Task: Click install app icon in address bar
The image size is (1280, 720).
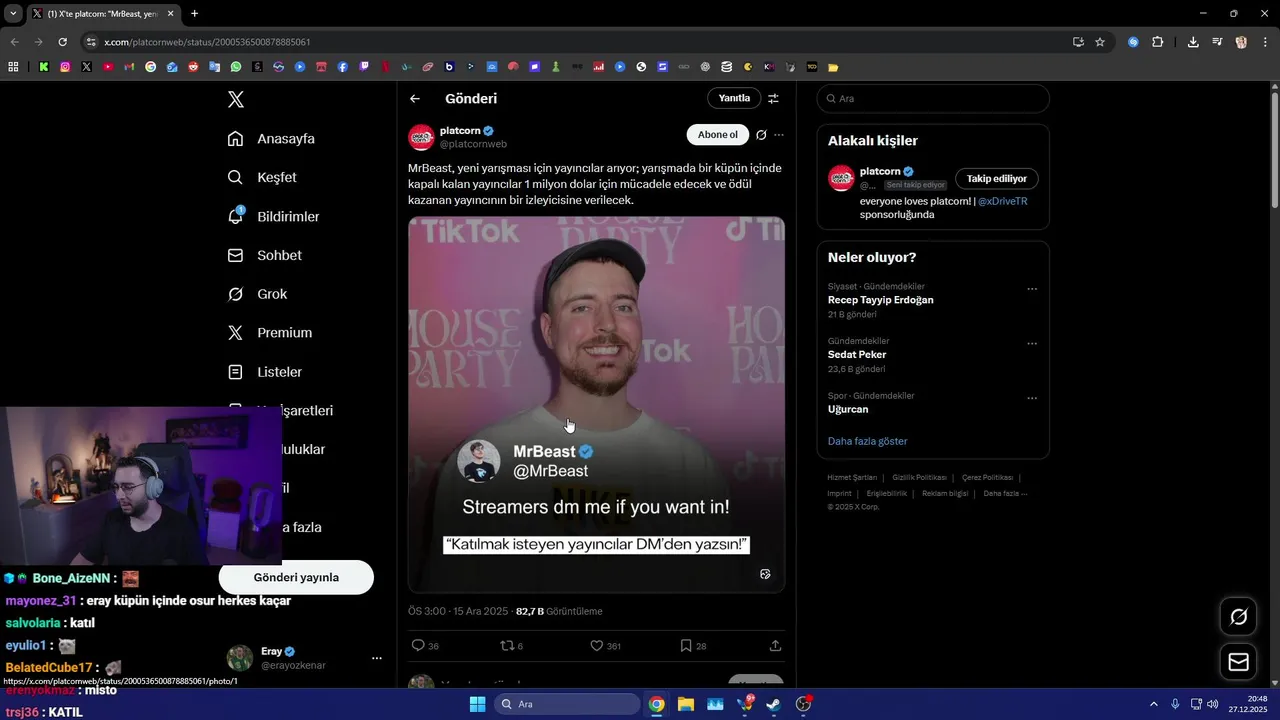Action: (1078, 42)
